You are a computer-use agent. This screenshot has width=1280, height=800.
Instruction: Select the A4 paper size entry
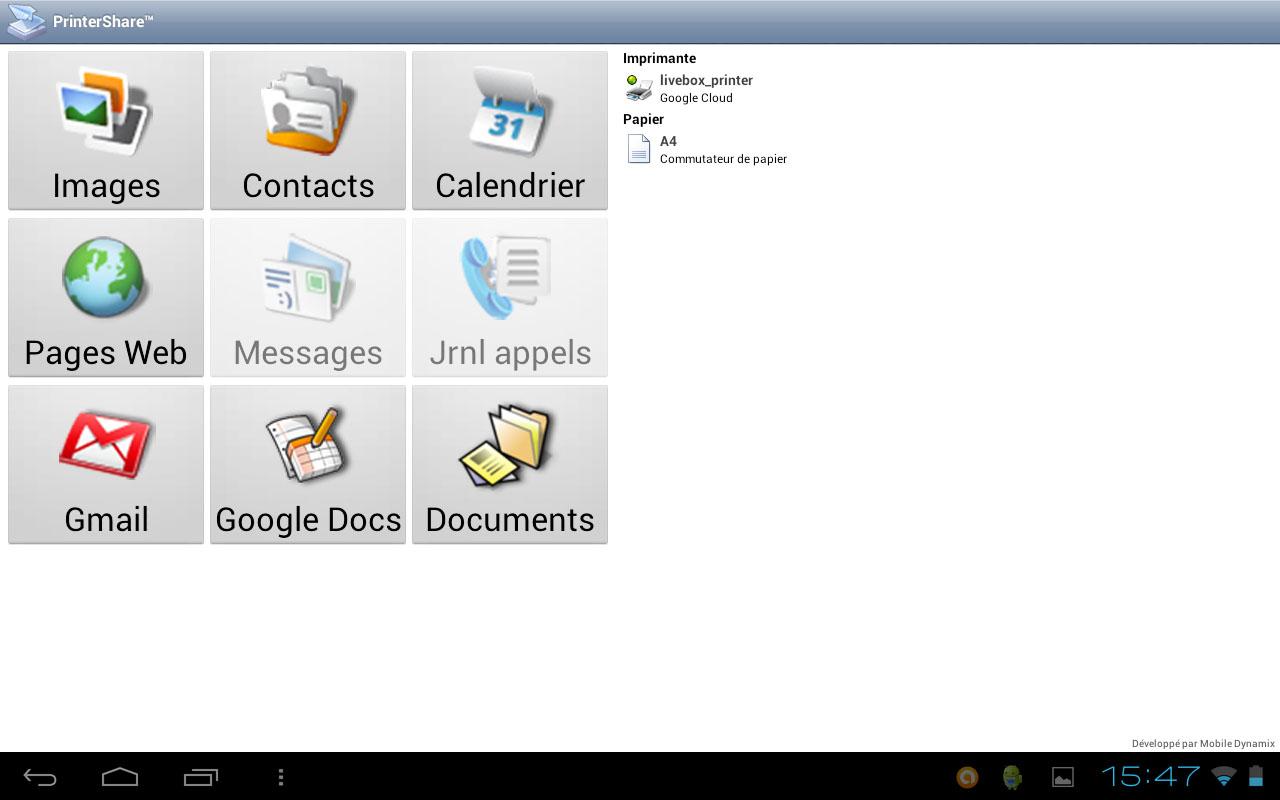(x=668, y=141)
